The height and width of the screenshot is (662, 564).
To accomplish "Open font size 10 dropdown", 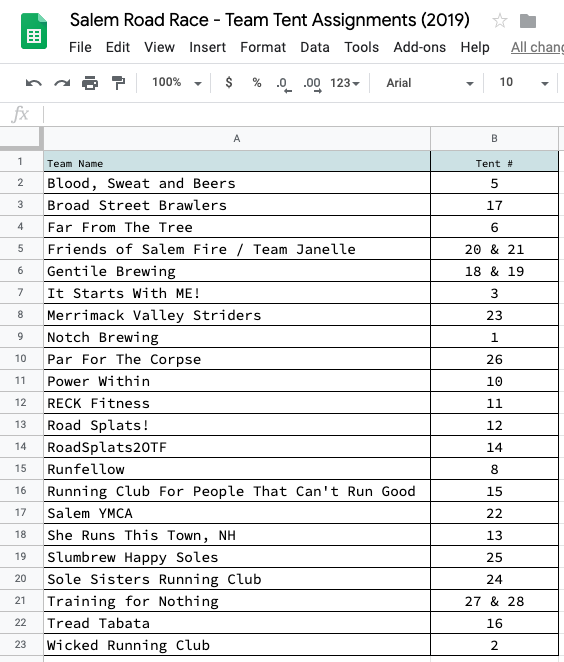I will pos(523,82).
